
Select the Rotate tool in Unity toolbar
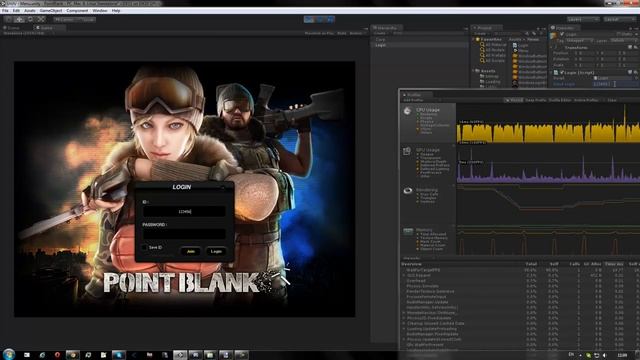coord(30,19)
